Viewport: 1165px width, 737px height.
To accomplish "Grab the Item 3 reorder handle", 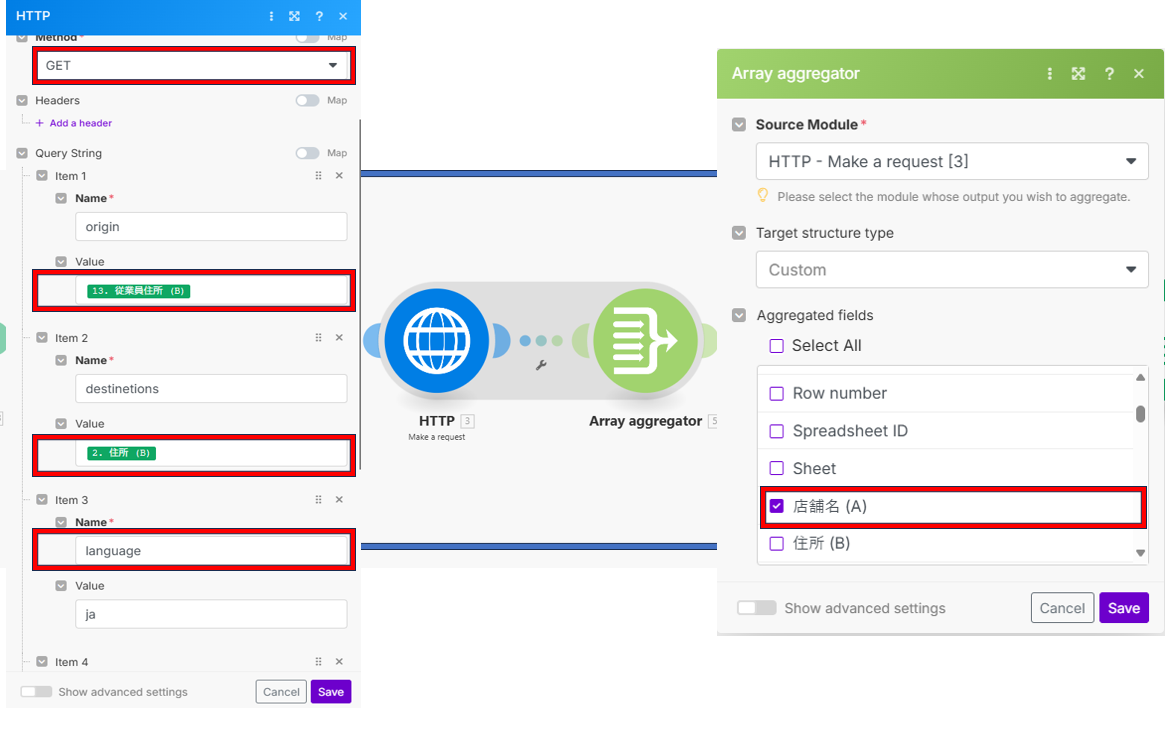I will 318,500.
